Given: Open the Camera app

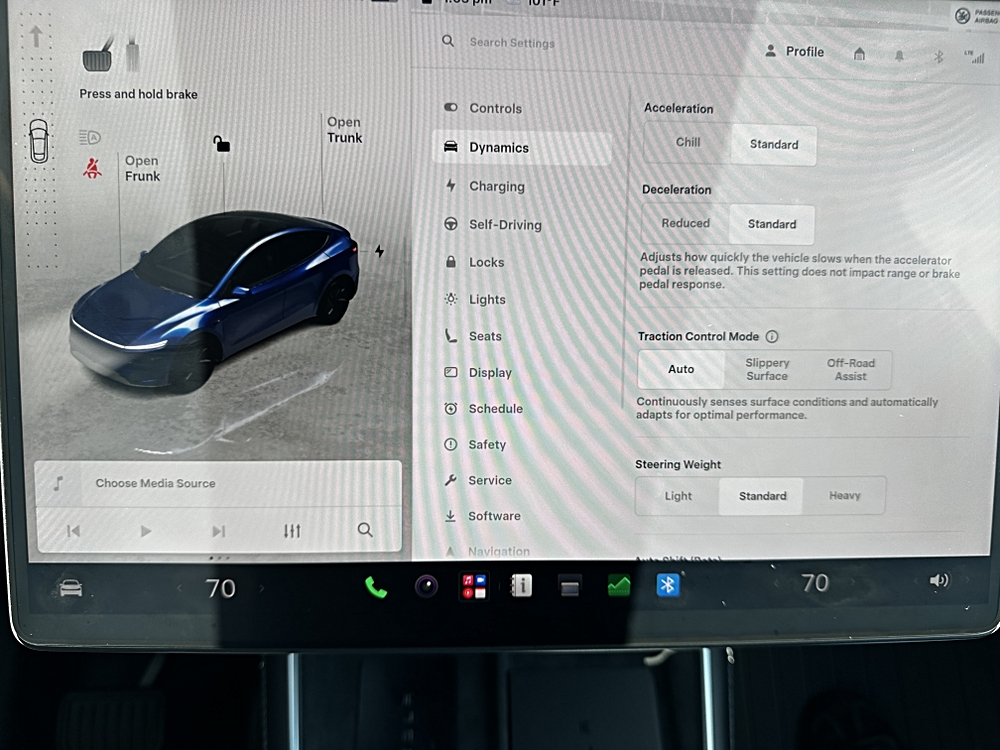Looking at the screenshot, I should [x=427, y=586].
